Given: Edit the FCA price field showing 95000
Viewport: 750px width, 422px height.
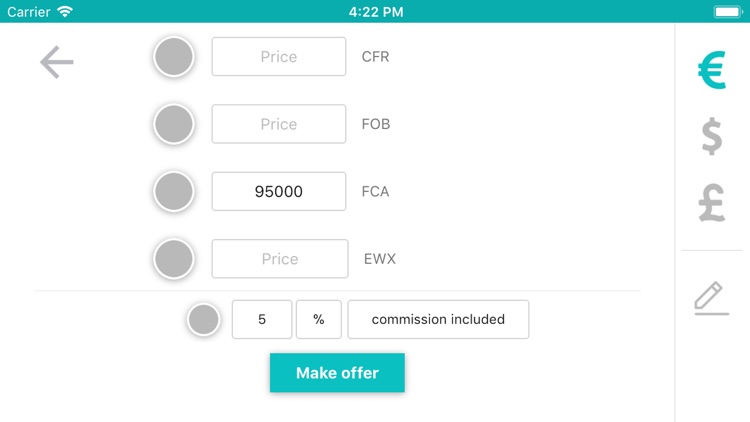Looking at the screenshot, I should tap(279, 191).
